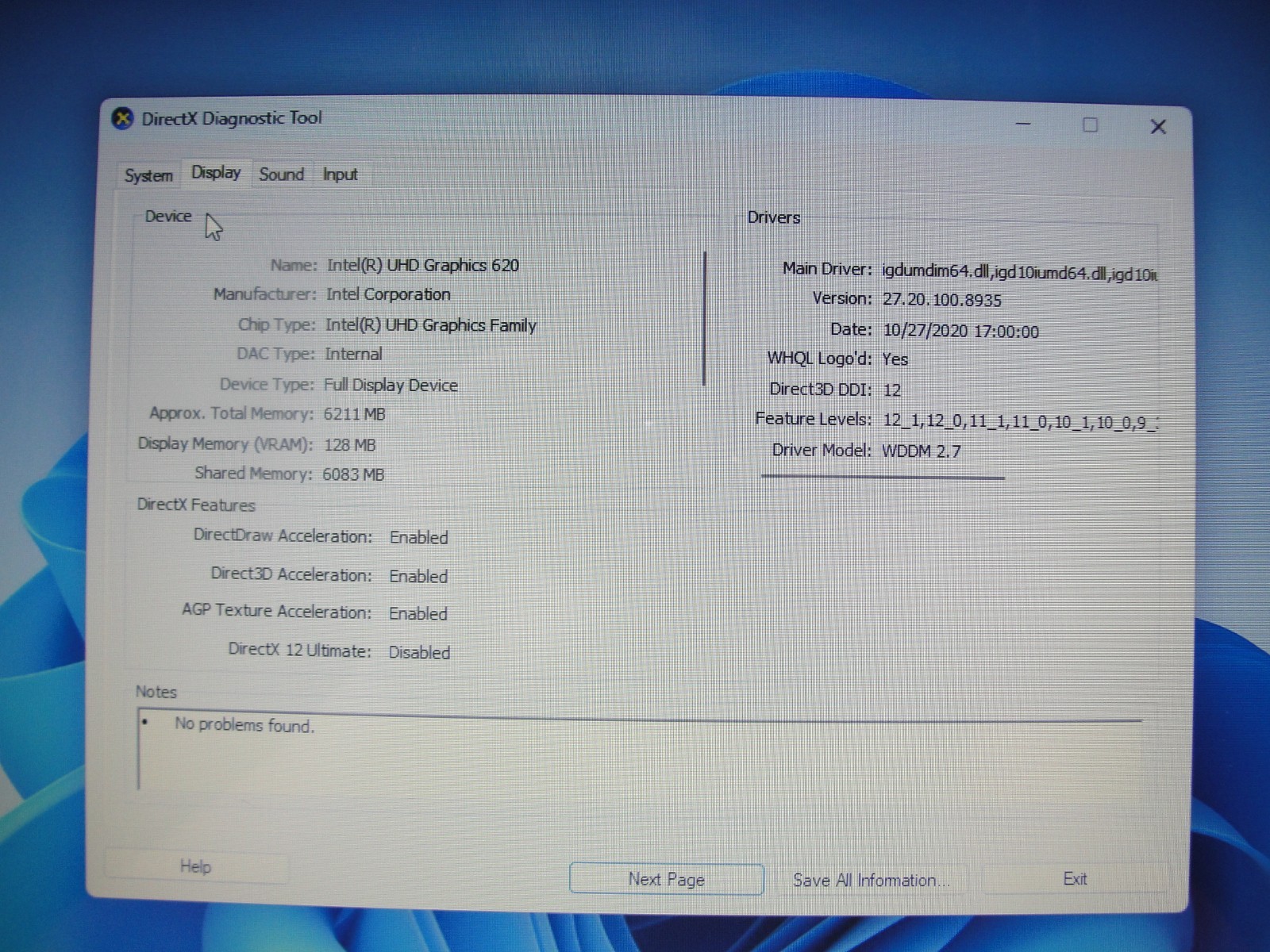The width and height of the screenshot is (1270, 952).
Task: Click WHQL Logo'd value 'Yes'
Action: (895, 359)
